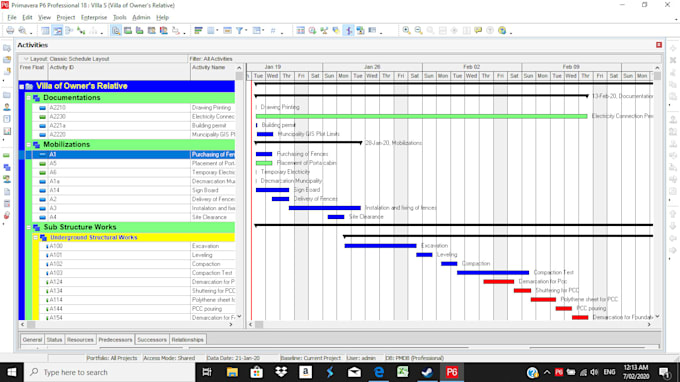Collapse the Mobilizations WBS group
The width and height of the screenshot is (680, 382).
[29, 144]
